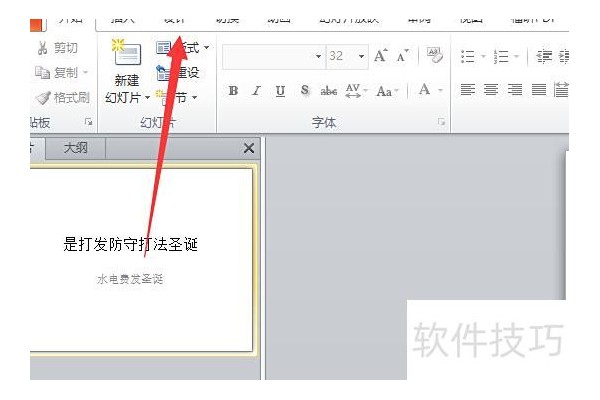The height and width of the screenshot is (400, 600).
Task: Open the Change Case (Aa) menu
Action: [x=387, y=91]
